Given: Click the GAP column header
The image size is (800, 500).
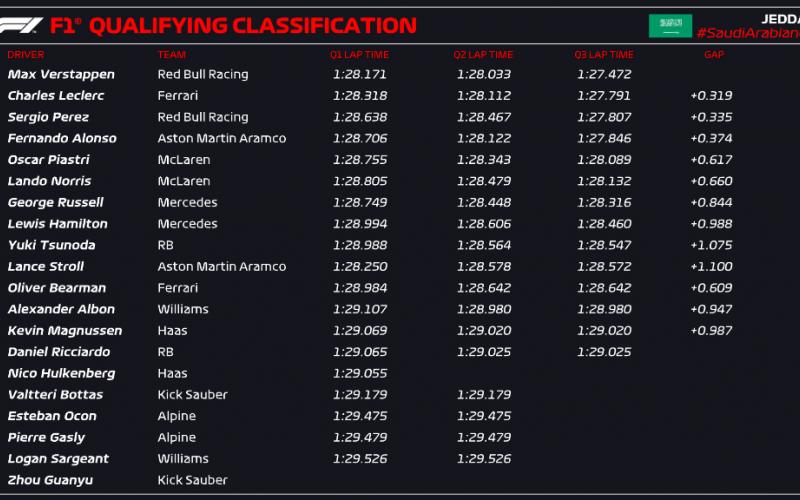Looking at the screenshot, I should [x=714, y=55].
